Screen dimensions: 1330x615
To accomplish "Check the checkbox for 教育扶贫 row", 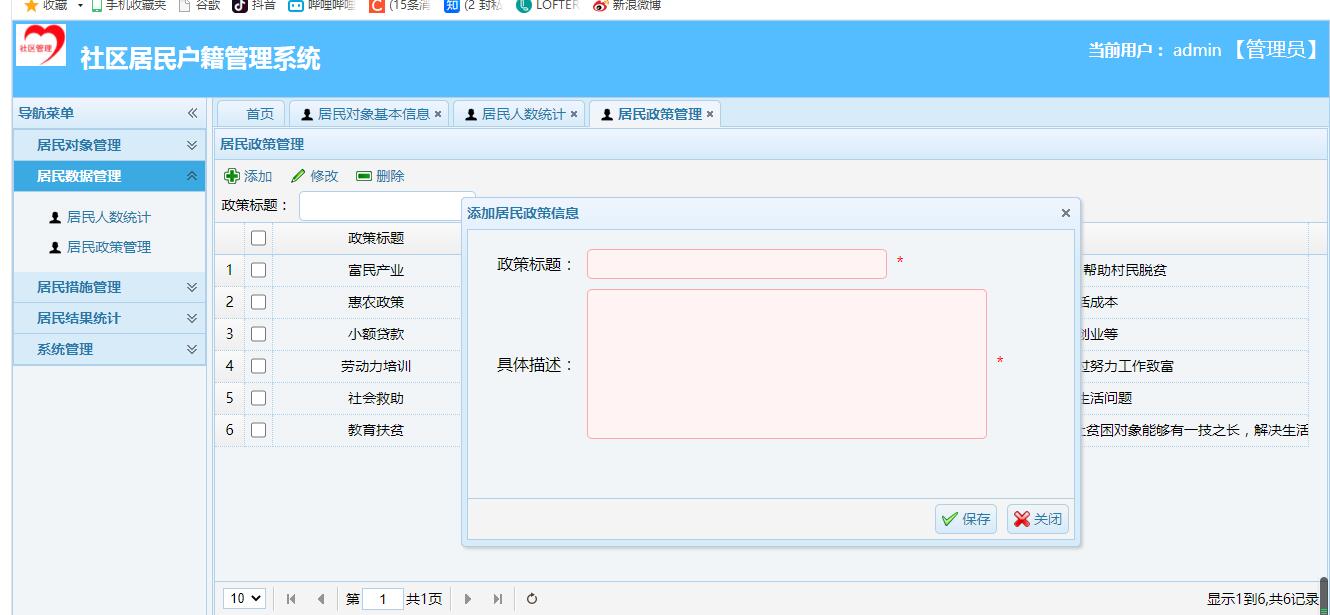I will 257,429.
